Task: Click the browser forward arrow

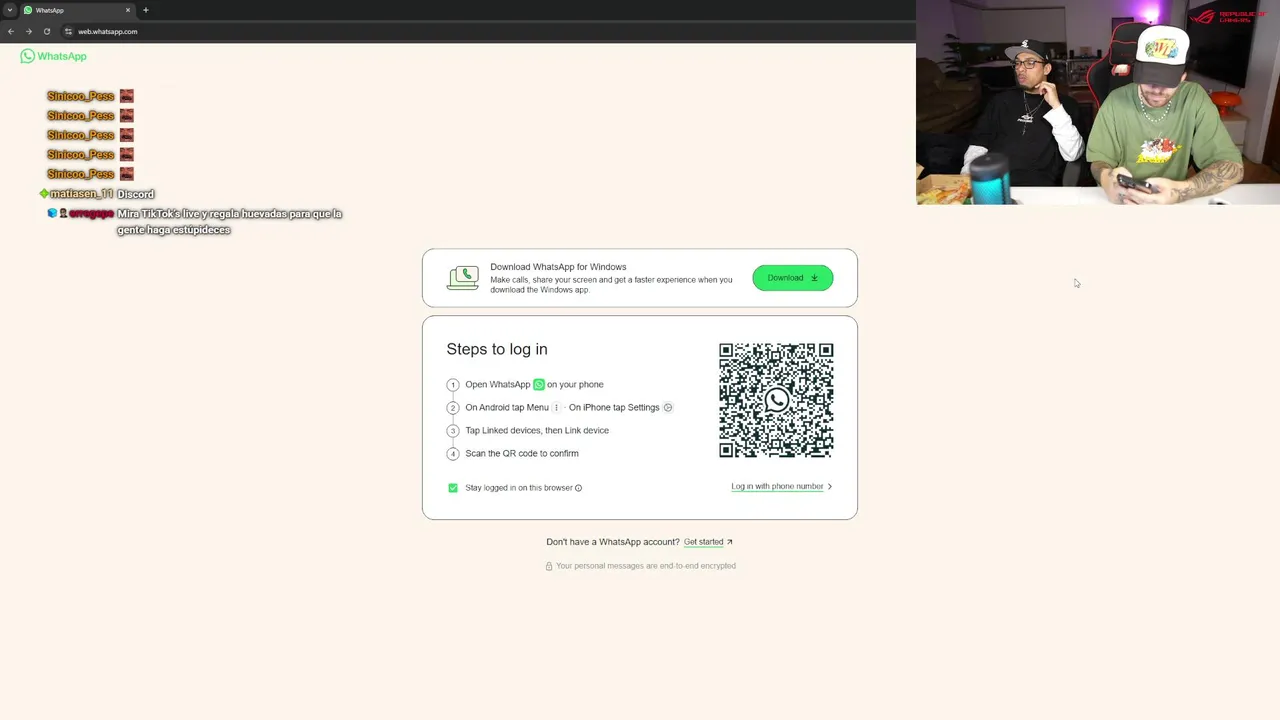Action: 29,31
